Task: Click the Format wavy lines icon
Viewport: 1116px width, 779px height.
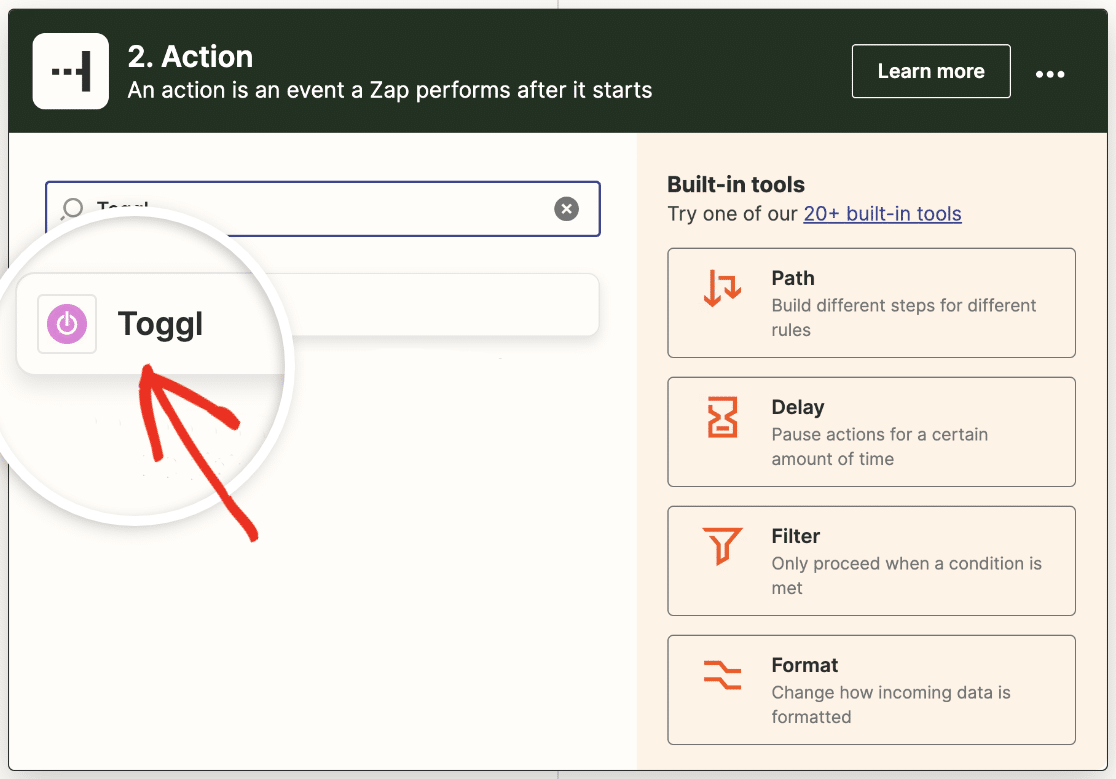Action: point(722,674)
